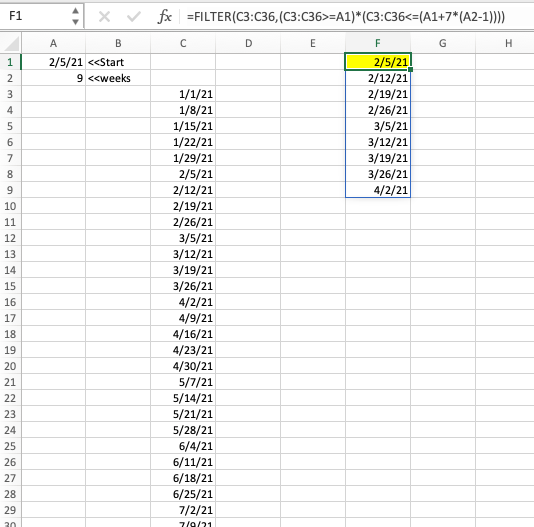Image resolution: width=534 pixels, height=527 pixels.
Task: Select column G header
Action: [x=443, y=43]
